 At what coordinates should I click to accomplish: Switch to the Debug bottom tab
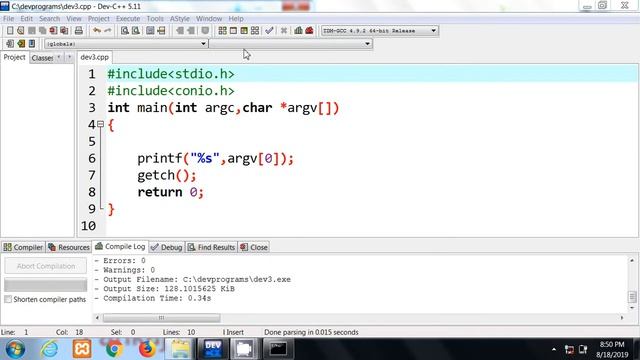(x=167, y=247)
